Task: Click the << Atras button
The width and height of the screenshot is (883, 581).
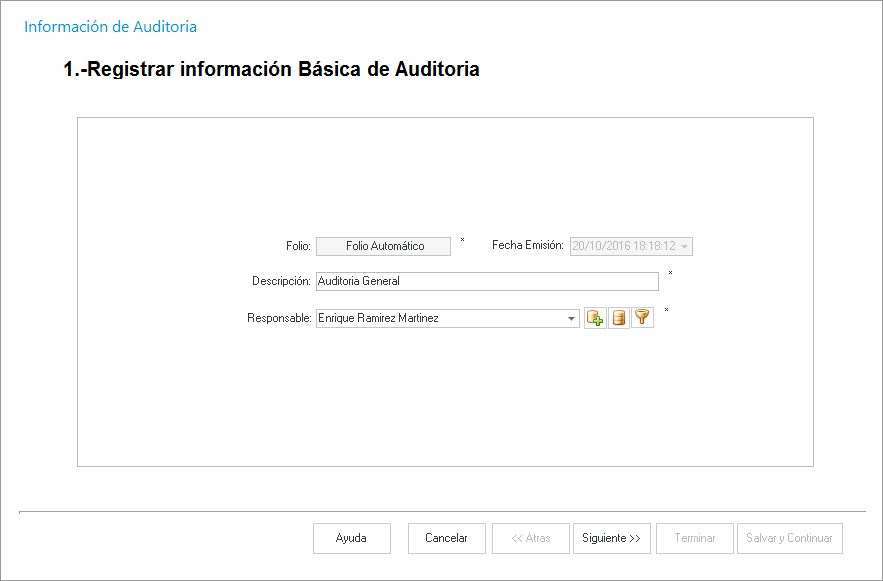Action: pyautogui.click(x=531, y=538)
